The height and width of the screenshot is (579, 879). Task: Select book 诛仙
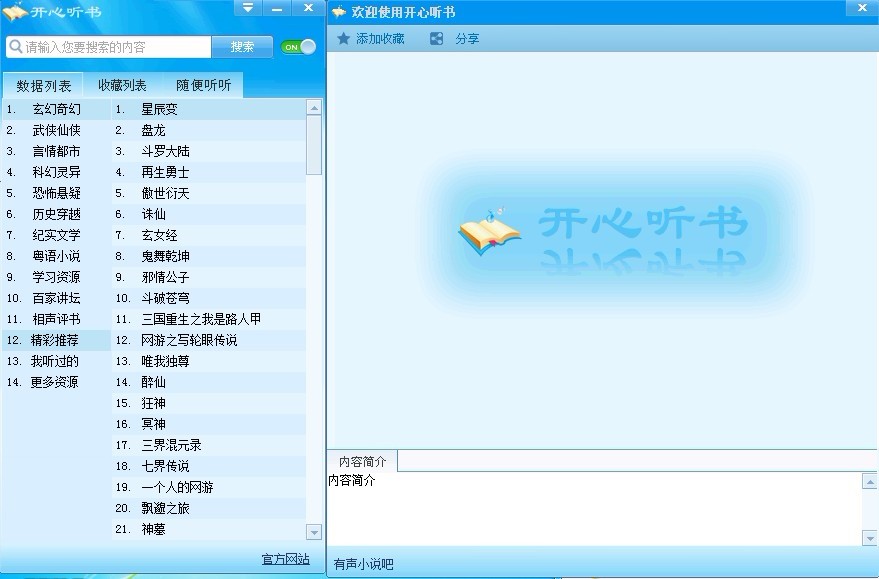[x=209, y=214]
